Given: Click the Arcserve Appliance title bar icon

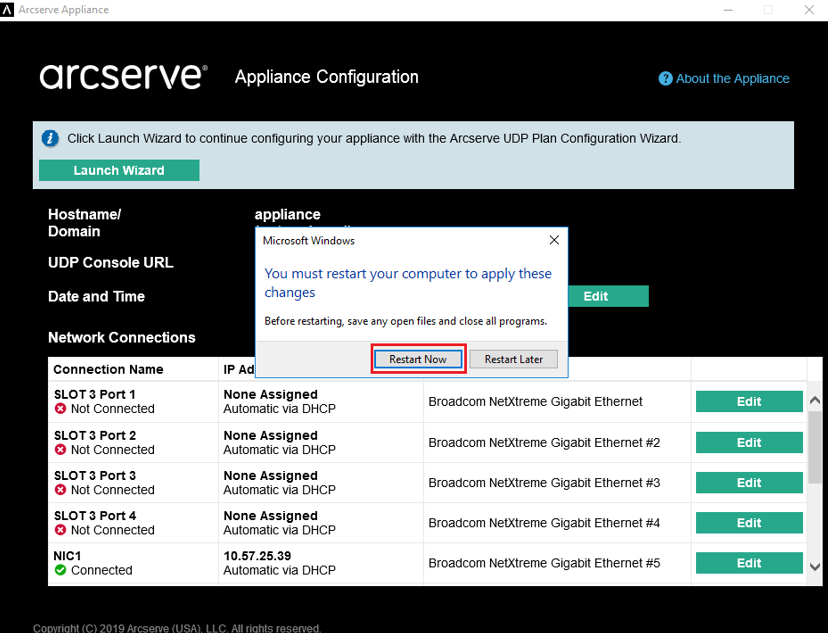Looking at the screenshot, I should pyautogui.click(x=7, y=10).
